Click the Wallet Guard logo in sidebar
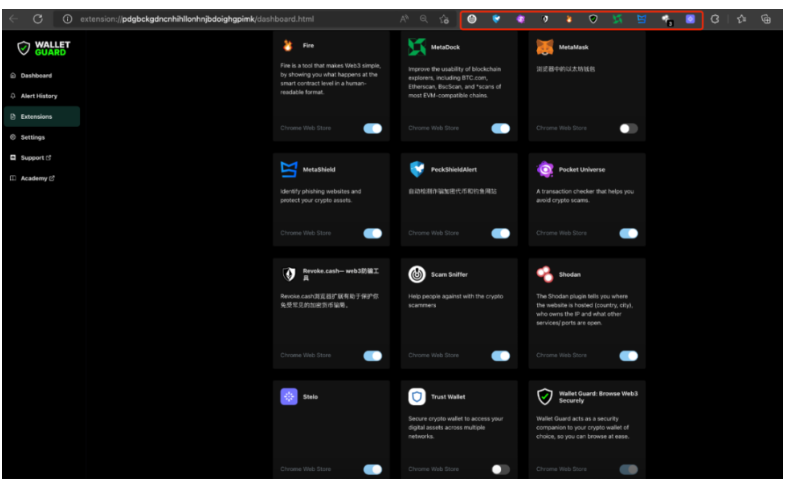 [x=44, y=48]
